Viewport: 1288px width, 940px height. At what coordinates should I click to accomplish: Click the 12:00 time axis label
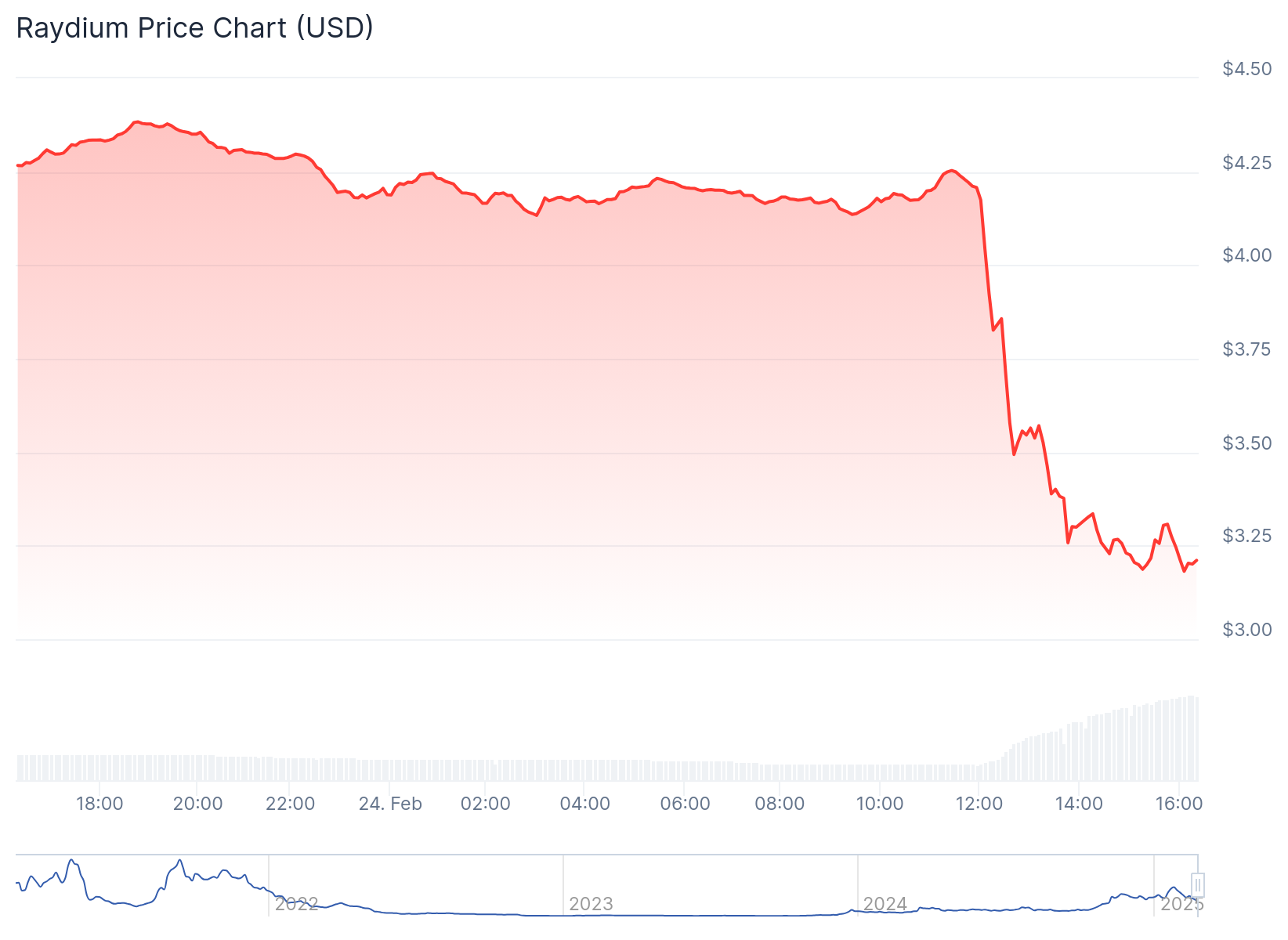[x=979, y=804]
